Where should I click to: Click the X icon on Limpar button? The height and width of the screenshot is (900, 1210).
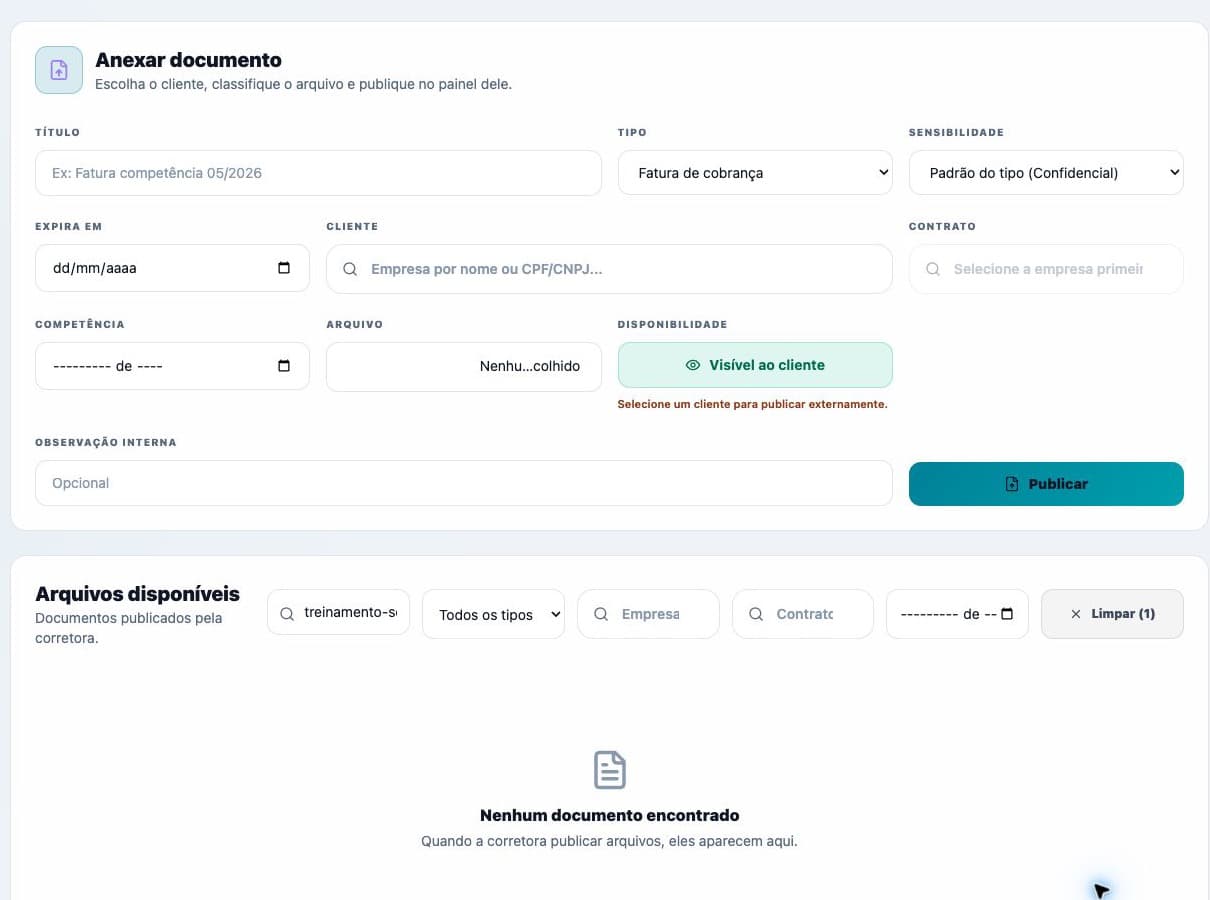[1076, 614]
